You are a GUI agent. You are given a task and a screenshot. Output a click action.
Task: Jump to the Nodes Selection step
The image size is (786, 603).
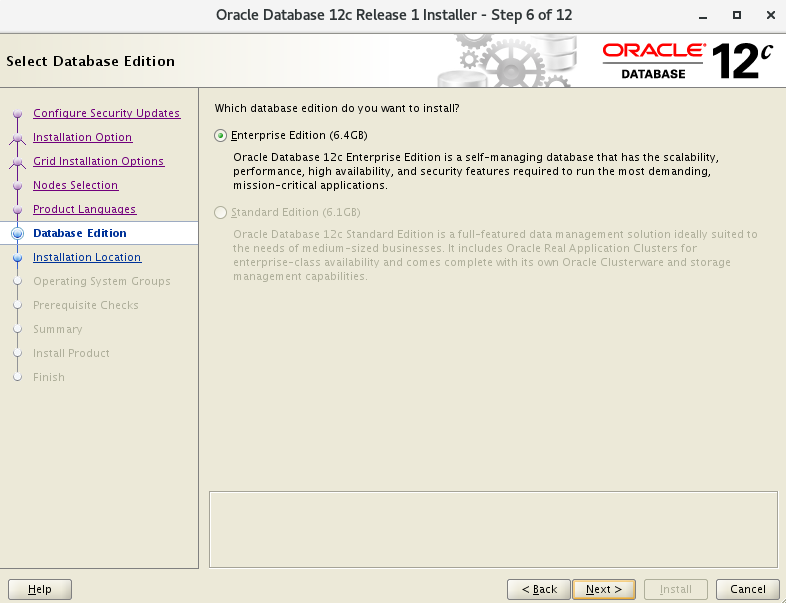(x=75, y=185)
